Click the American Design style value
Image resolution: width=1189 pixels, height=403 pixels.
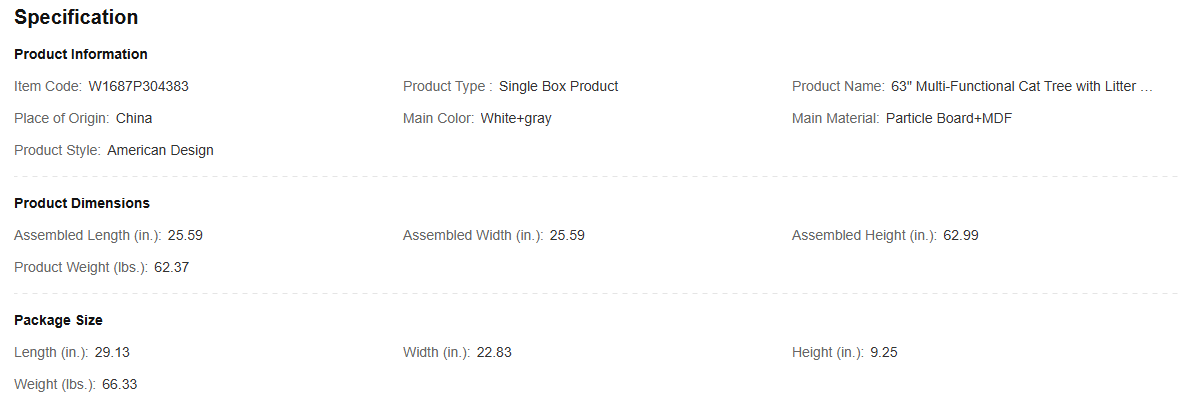click(161, 150)
